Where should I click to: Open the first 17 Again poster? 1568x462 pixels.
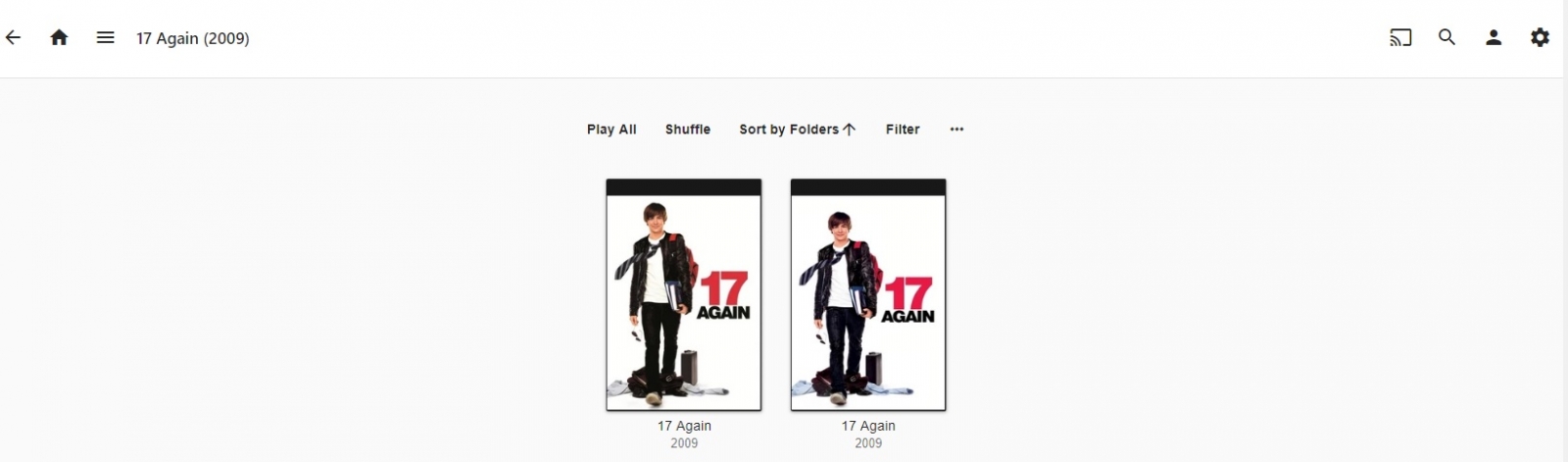[x=684, y=294]
